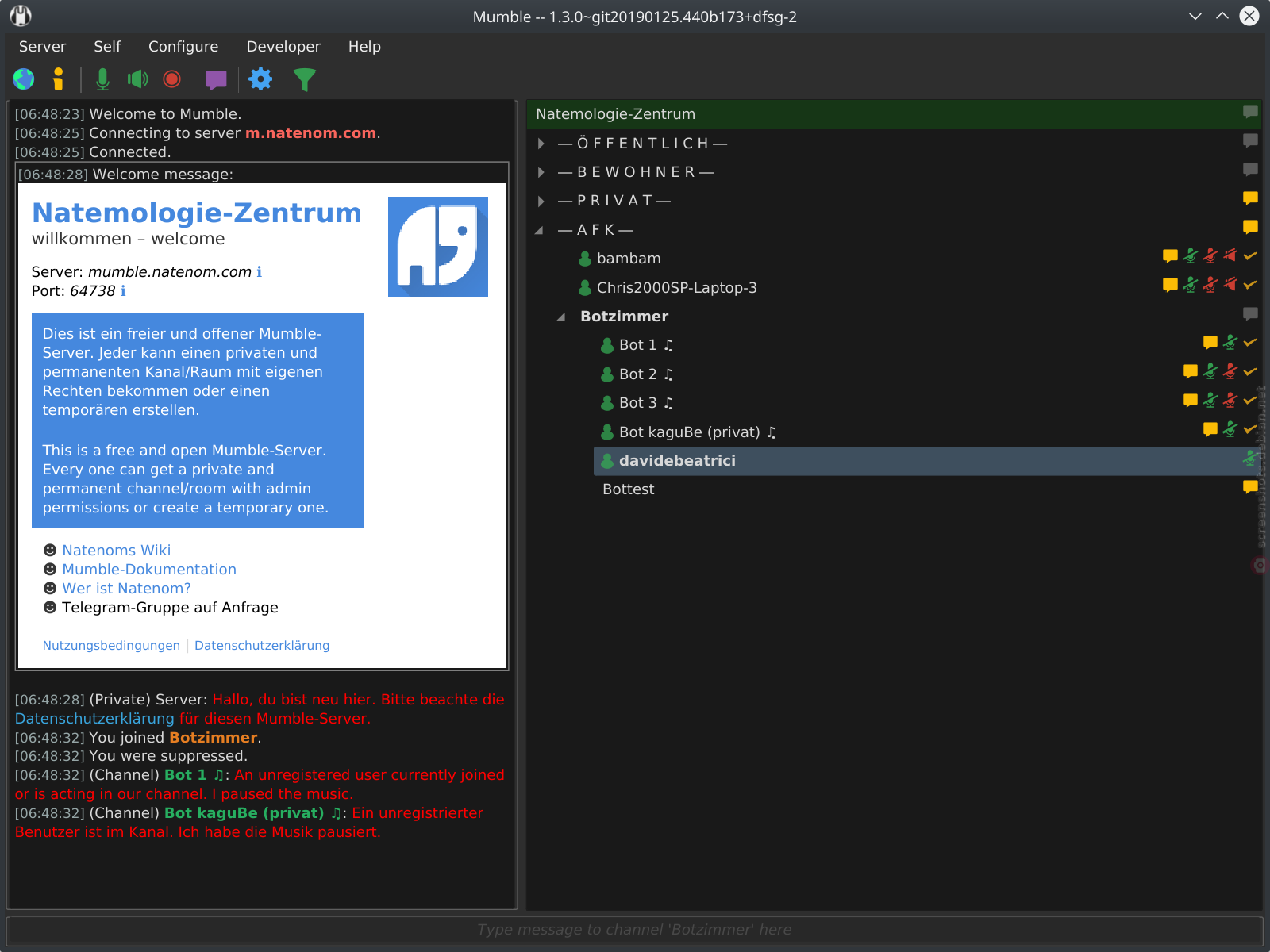The height and width of the screenshot is (952, 1270).
Task: Click yellow comment icon on Bottest row
Action: pos(1250,486)
